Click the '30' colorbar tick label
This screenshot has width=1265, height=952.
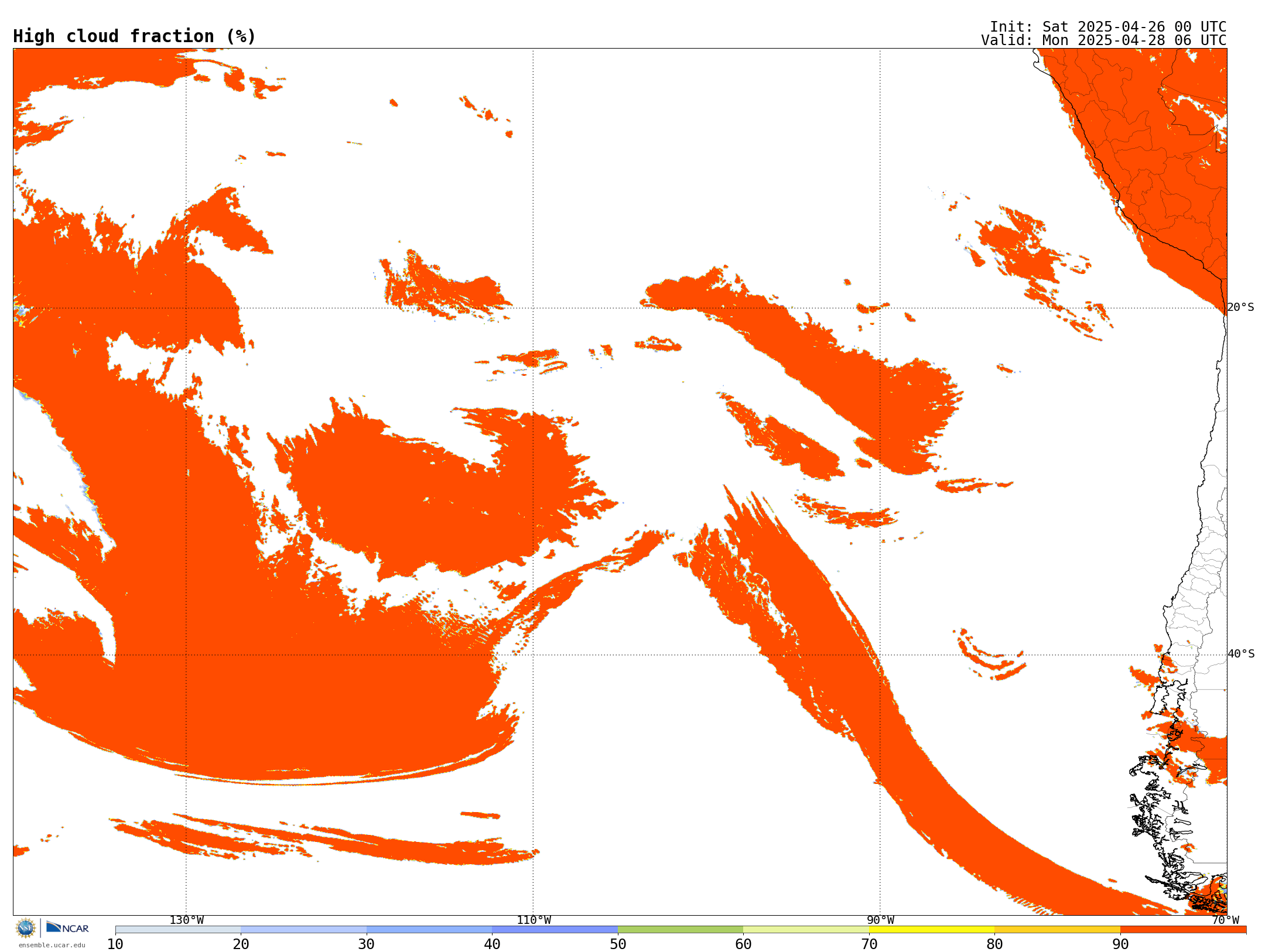click(x=367, y=944)
